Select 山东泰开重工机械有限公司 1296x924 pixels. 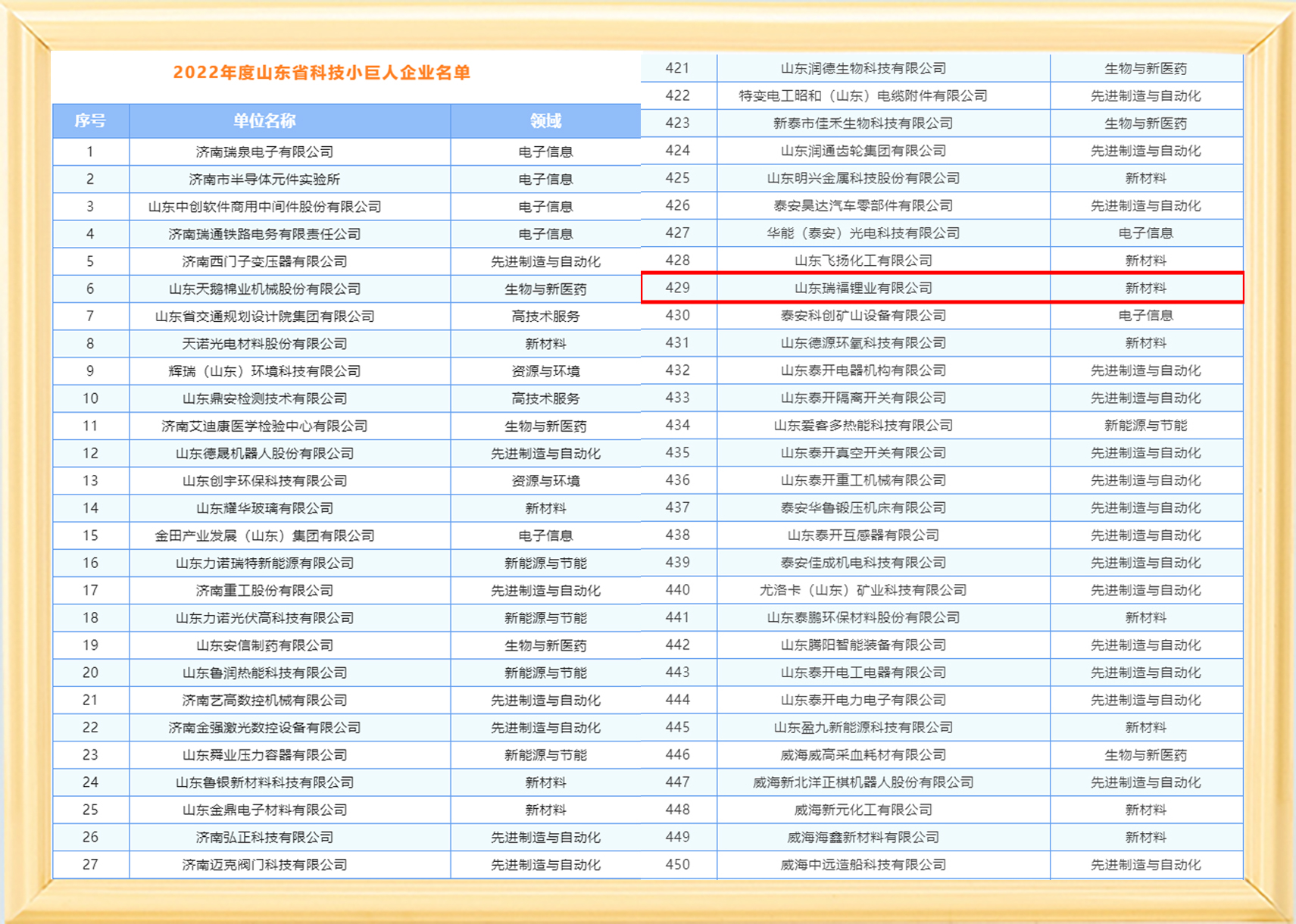863,480
